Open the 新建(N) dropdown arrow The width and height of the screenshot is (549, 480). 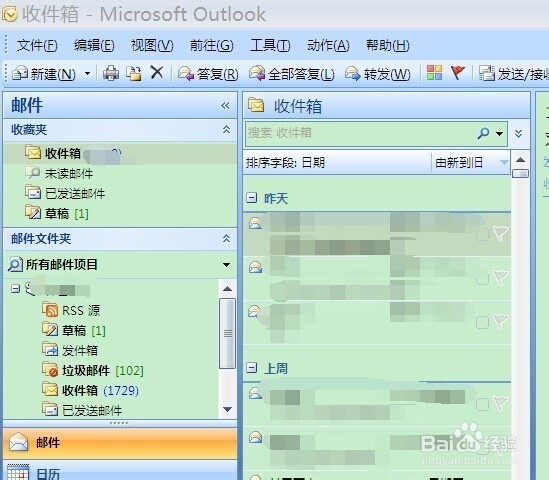88,74
